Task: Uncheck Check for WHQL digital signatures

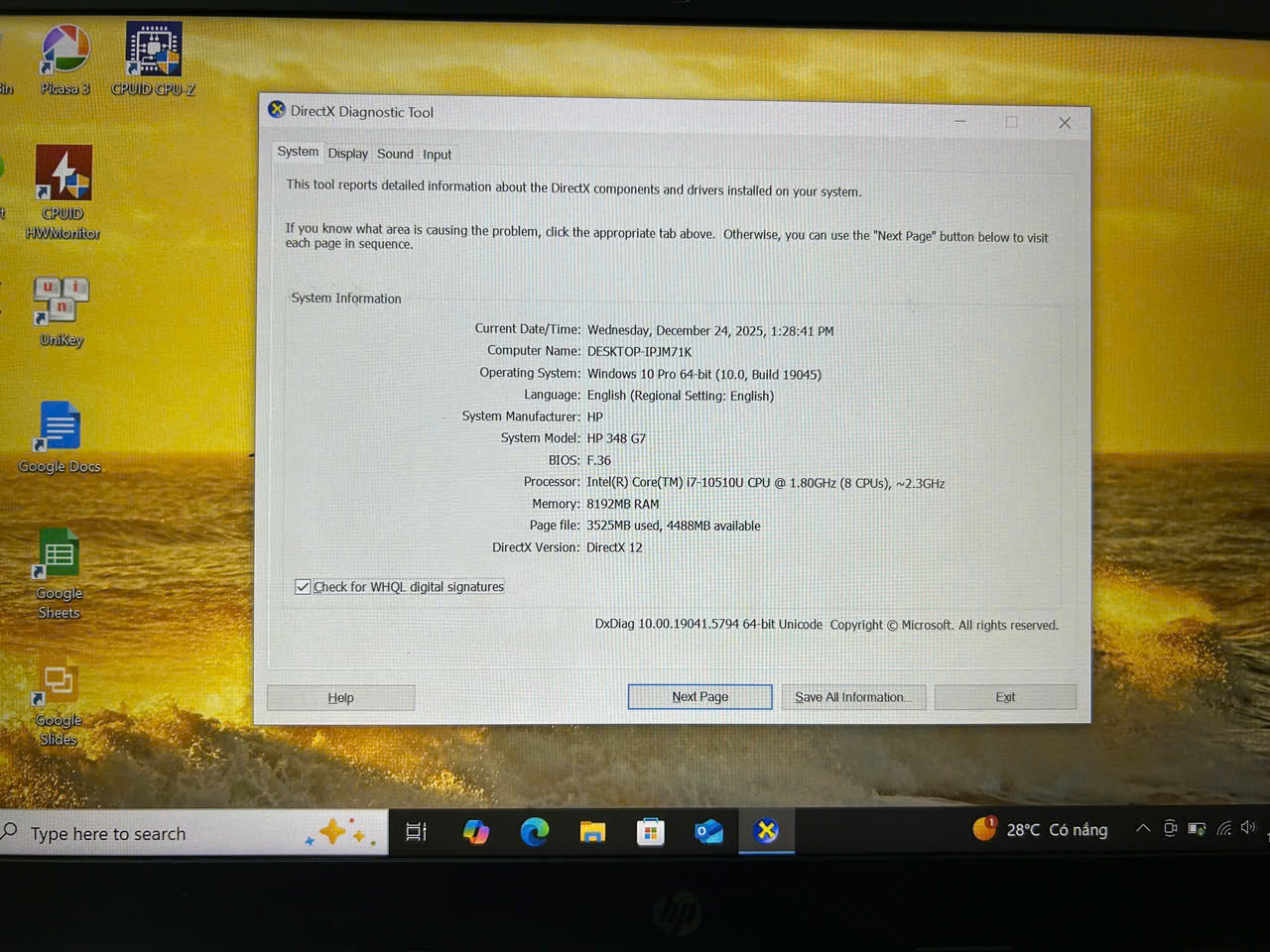Action: 303,587
